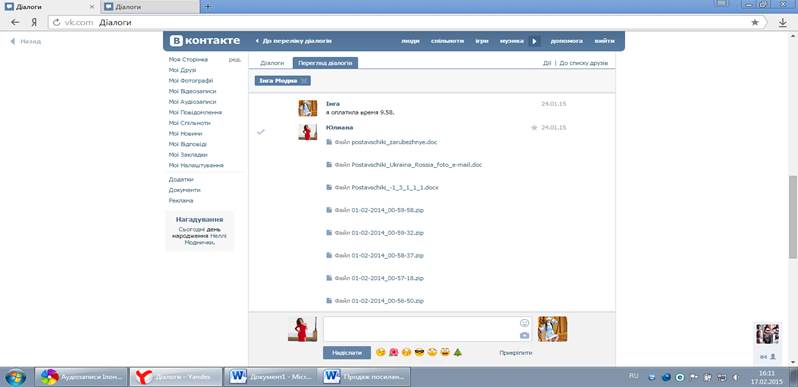Click the RU language indicator
The image size is (798, 387).
click(x=634, y=376)
